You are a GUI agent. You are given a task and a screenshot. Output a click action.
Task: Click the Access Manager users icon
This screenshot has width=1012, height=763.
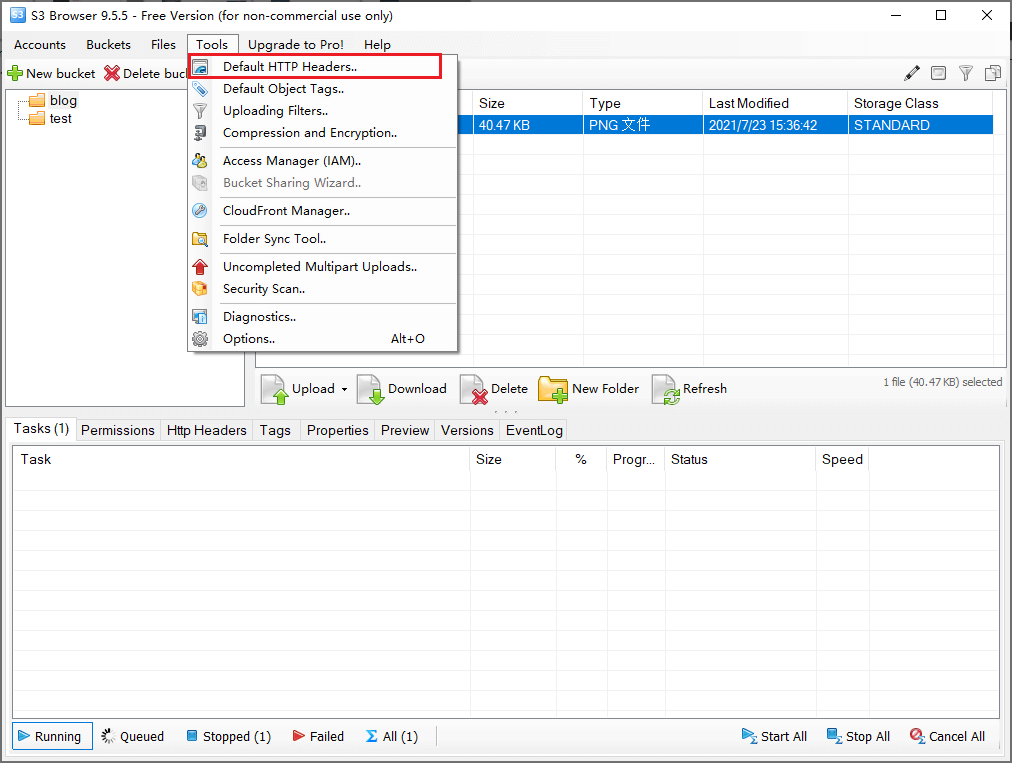(x=200, y=161)
